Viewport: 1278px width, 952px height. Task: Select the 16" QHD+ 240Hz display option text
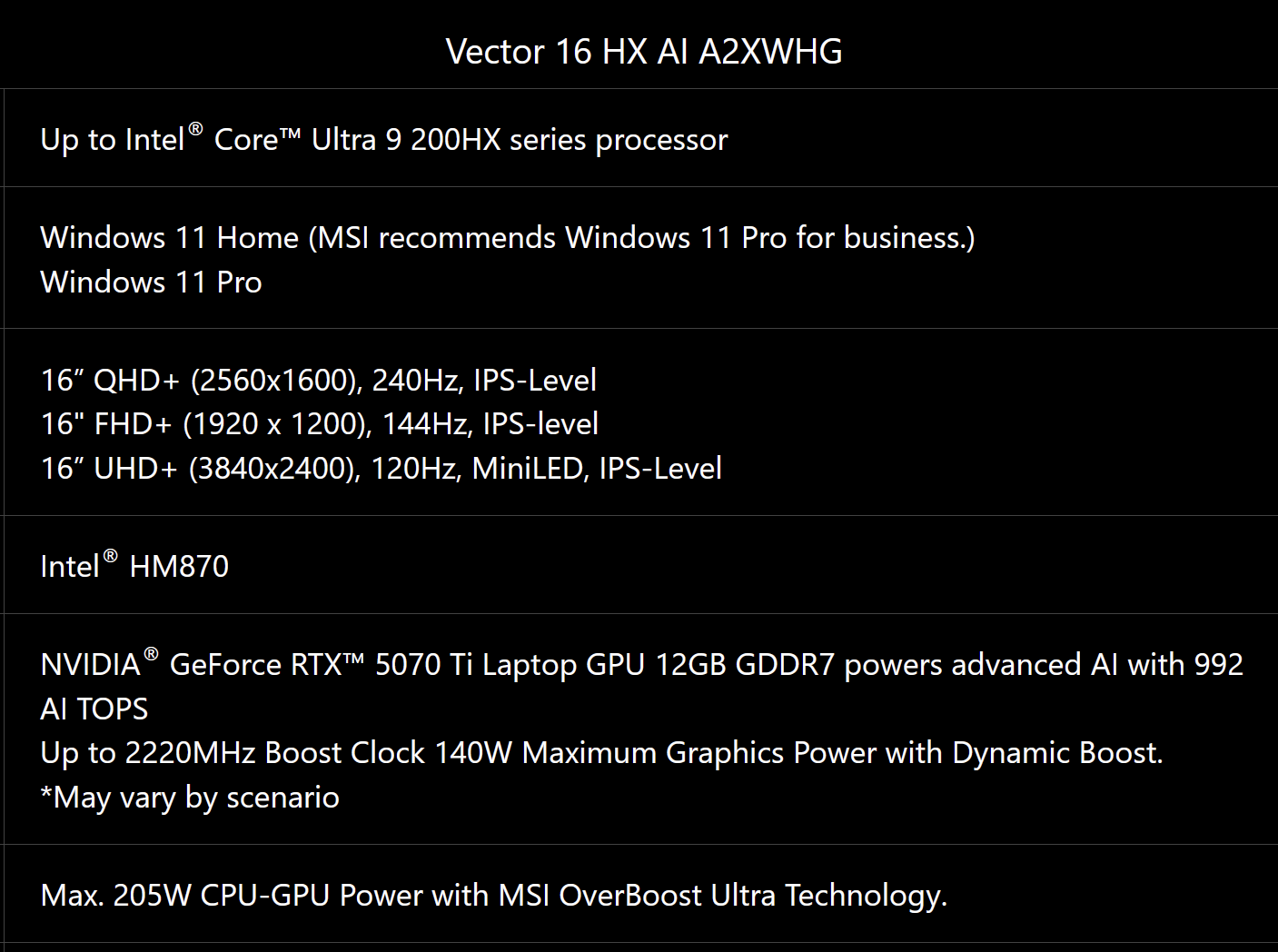click(319, 380)
